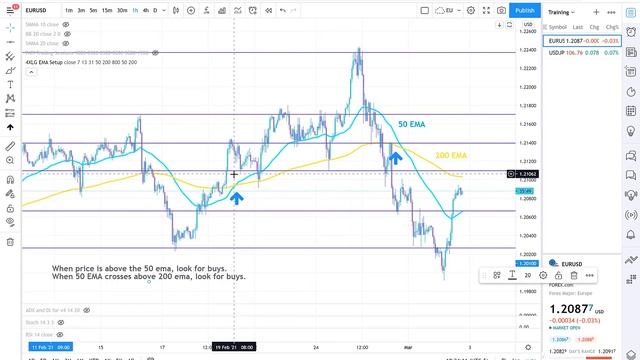The height and width of the screenshot is (360, 640).
Task: Toggle visibility of SMMA 20 close indicator
Action: [x=65, y=43]
